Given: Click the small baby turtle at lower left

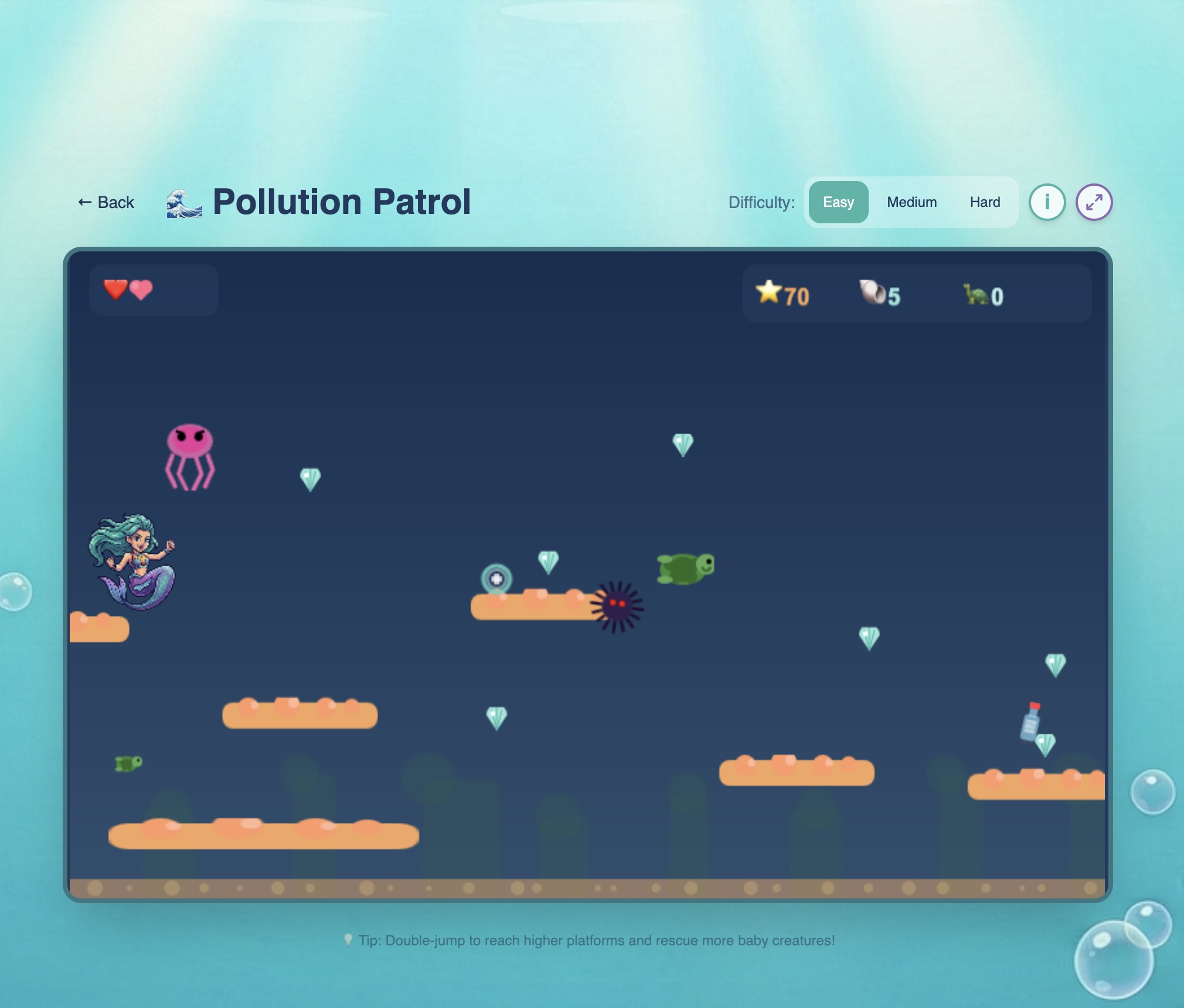Looking at the screenshot, I should click(128, 764).
